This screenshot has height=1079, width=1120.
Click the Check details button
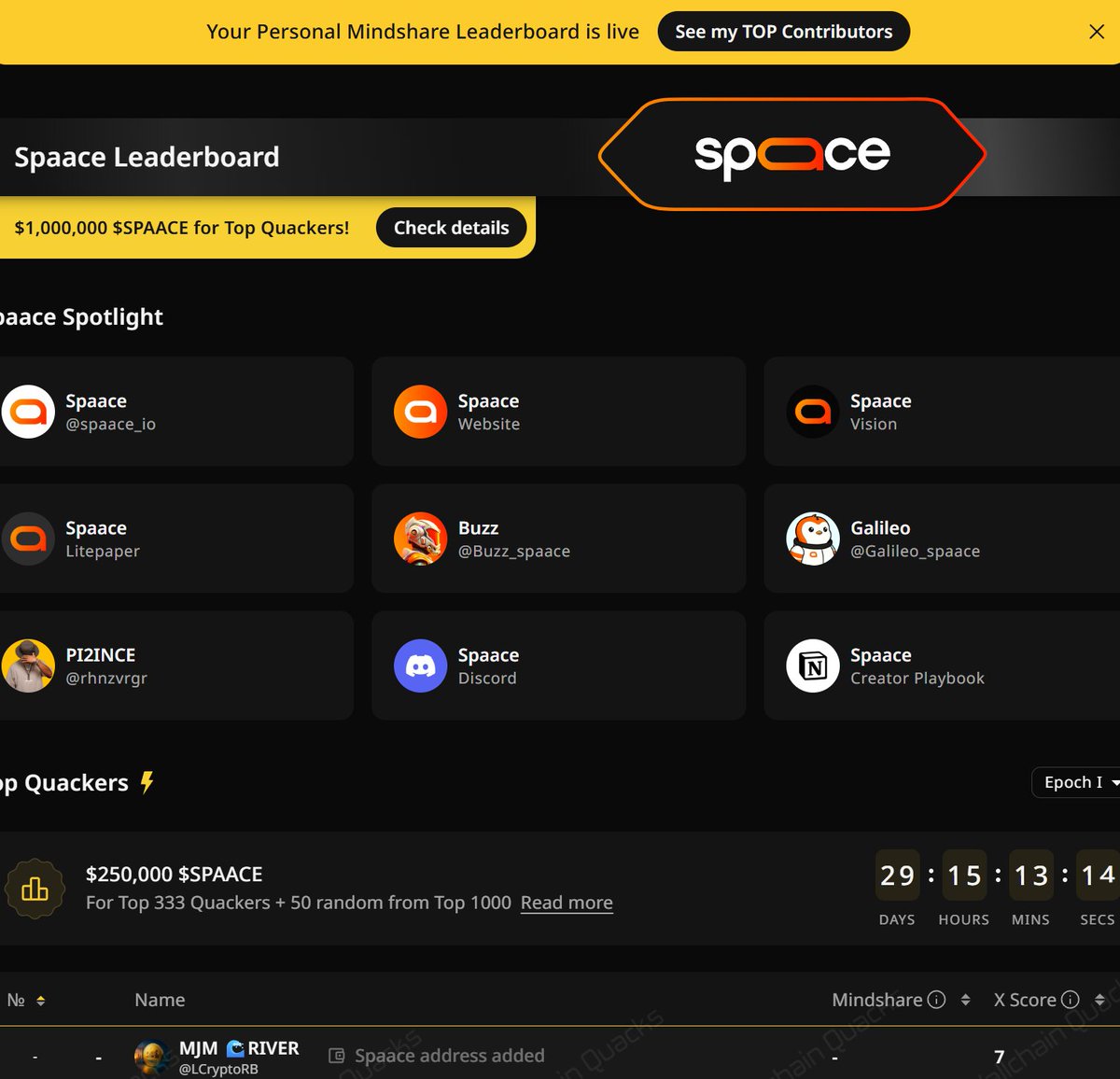point(452,228)
